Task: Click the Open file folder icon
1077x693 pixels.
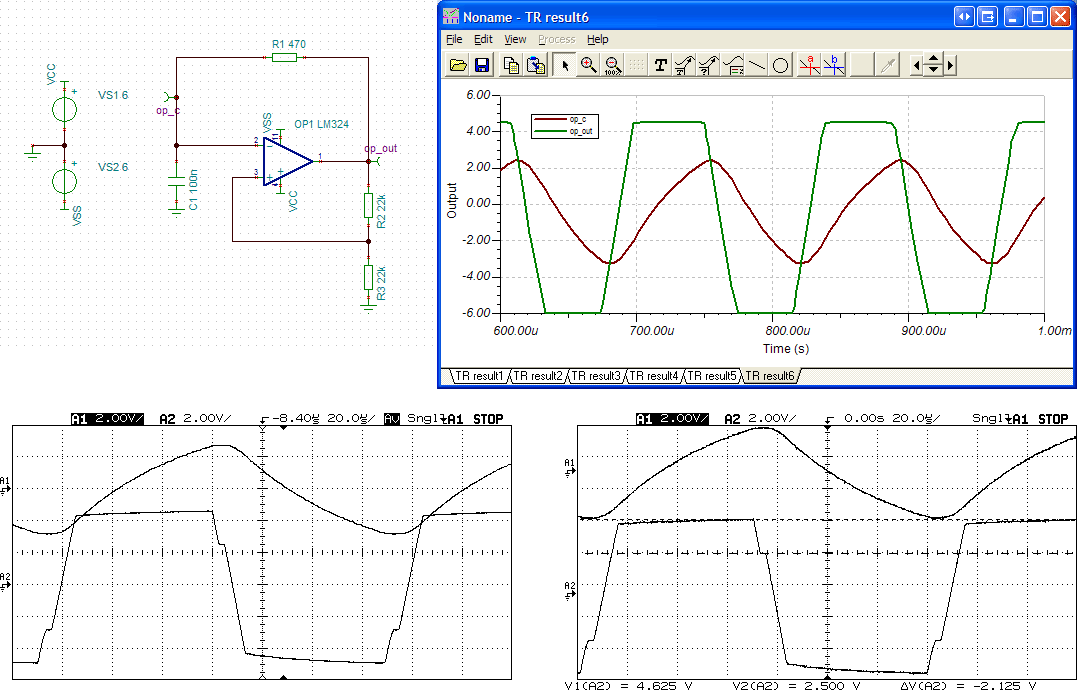Action: tap(458, 65)
